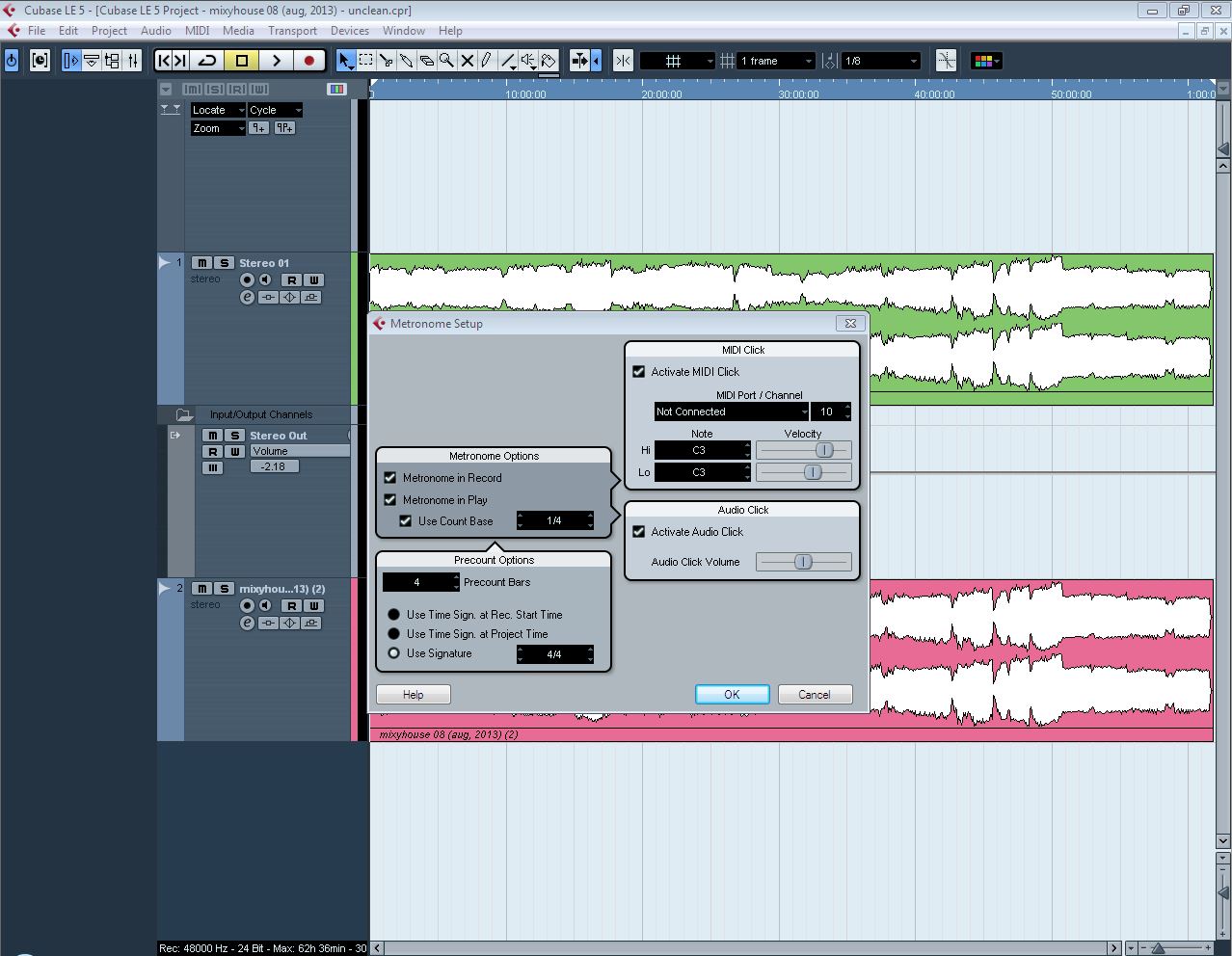Select Use Time Sign. at Project Time

point(393,634)
